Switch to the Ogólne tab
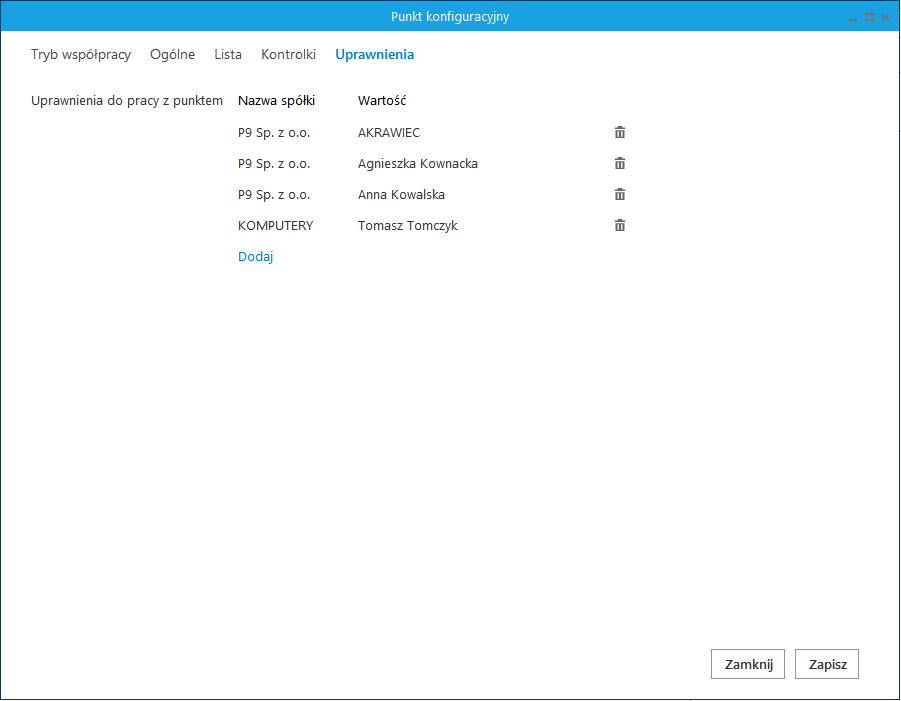The width and height of the screenshot is (901, 701). [x=172, y=55]
